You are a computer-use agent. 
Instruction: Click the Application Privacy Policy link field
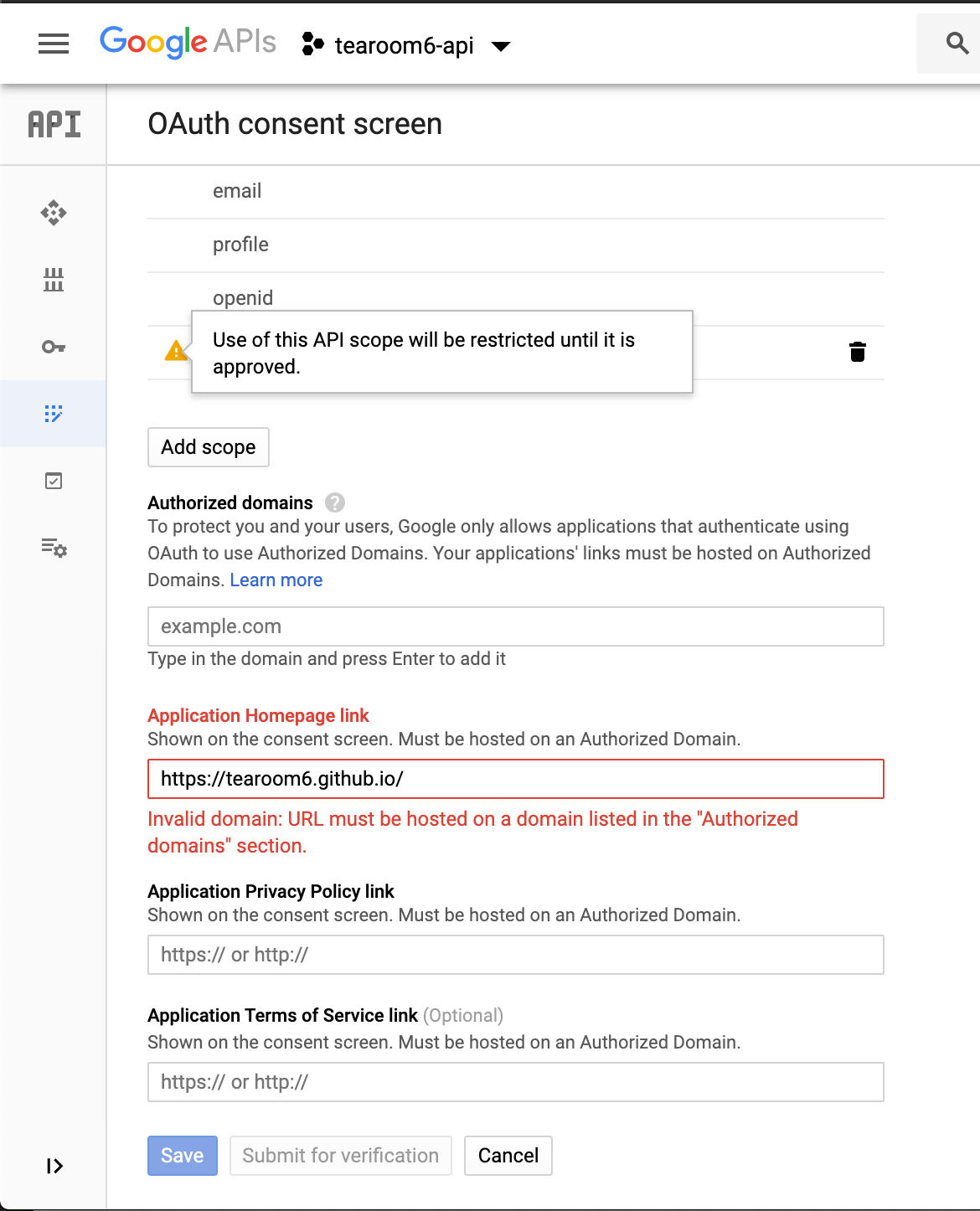[x=515, y=954]
